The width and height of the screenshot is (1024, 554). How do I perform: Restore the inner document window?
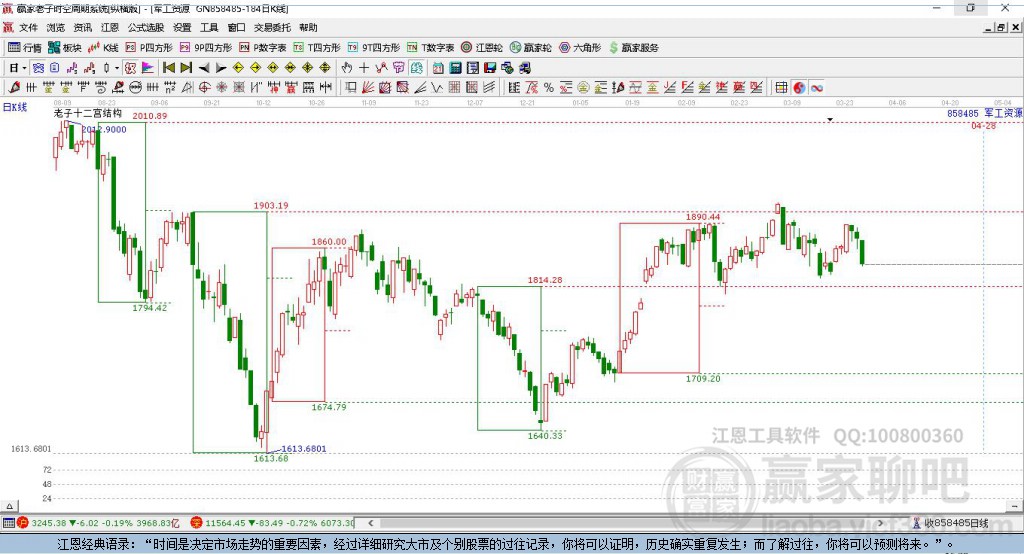pyautogui.click(x=1001, y=27)
